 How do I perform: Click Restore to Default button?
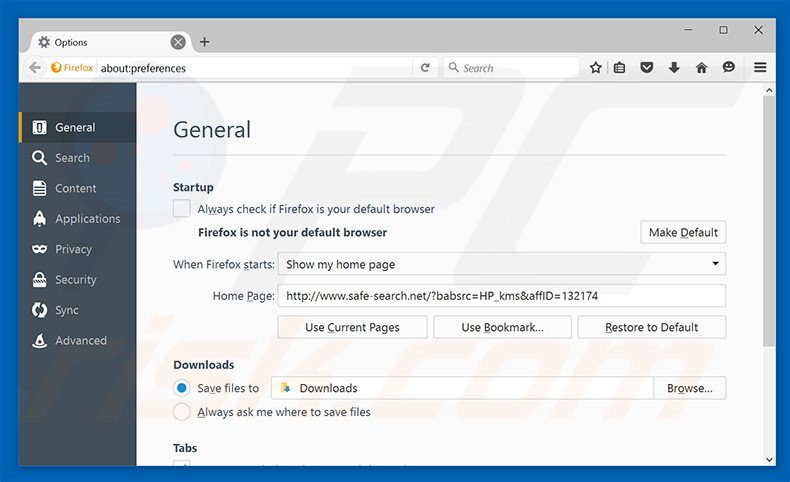pyautogui.click(x=651, y=327)
